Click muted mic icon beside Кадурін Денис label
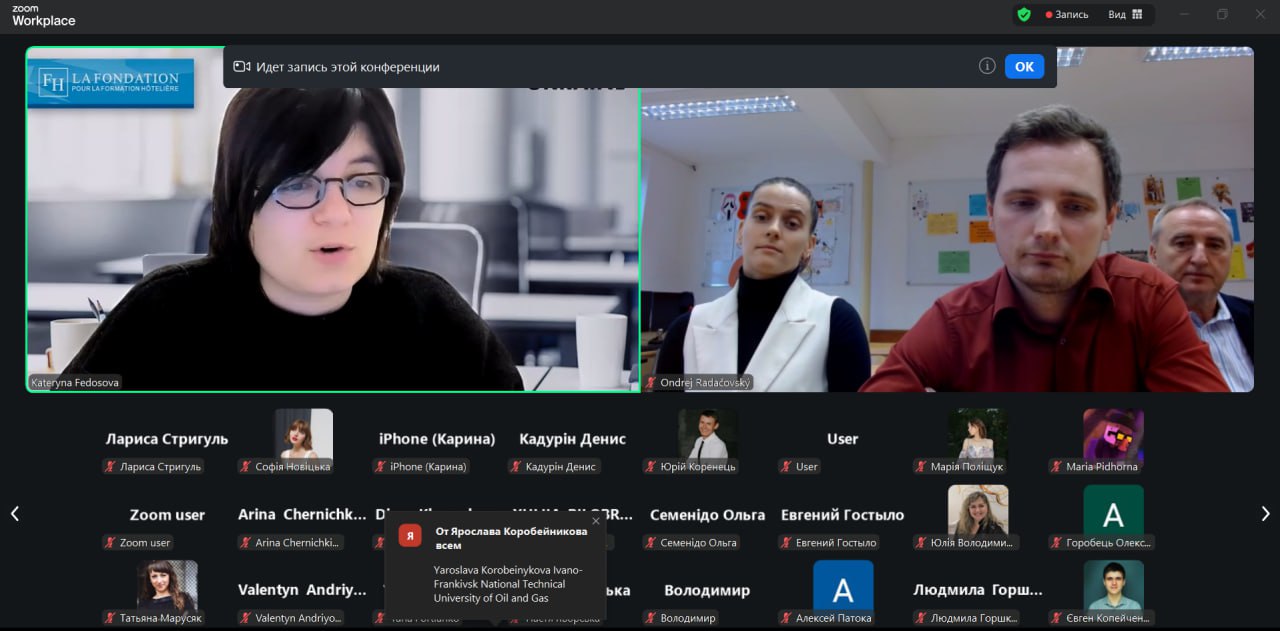The image size is (1280, 631). (x=515, y=466)
